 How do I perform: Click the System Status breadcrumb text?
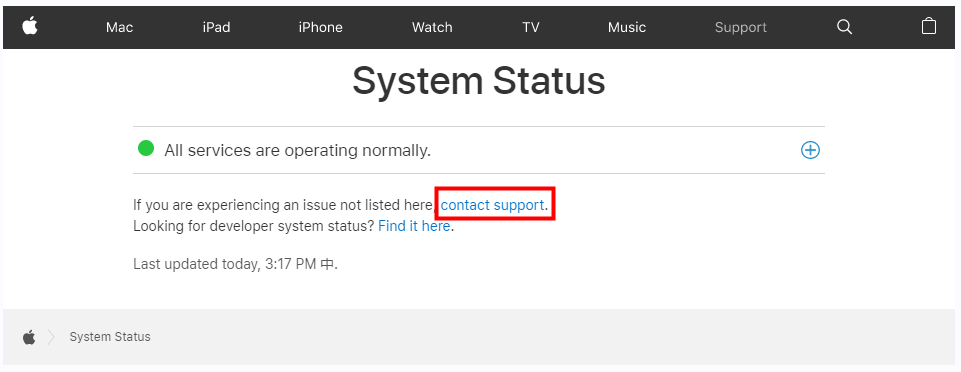click(110, 337)
